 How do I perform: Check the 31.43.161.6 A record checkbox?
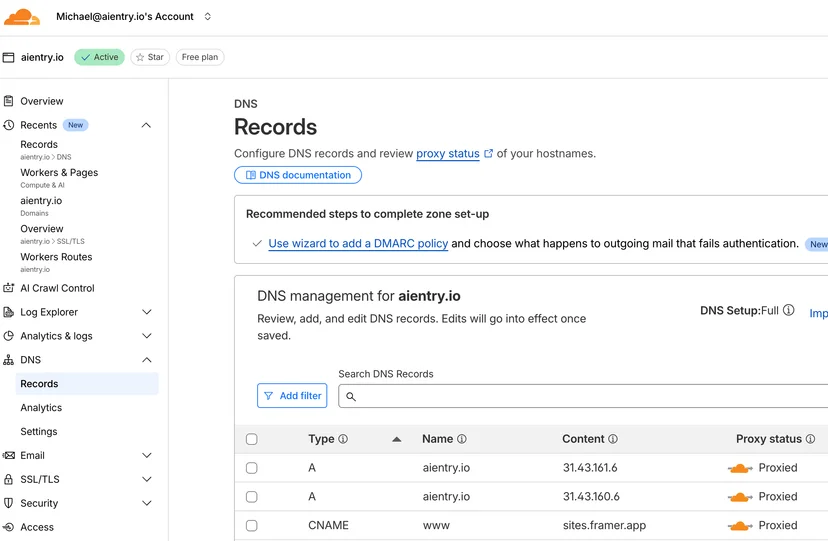click(252, 468)
